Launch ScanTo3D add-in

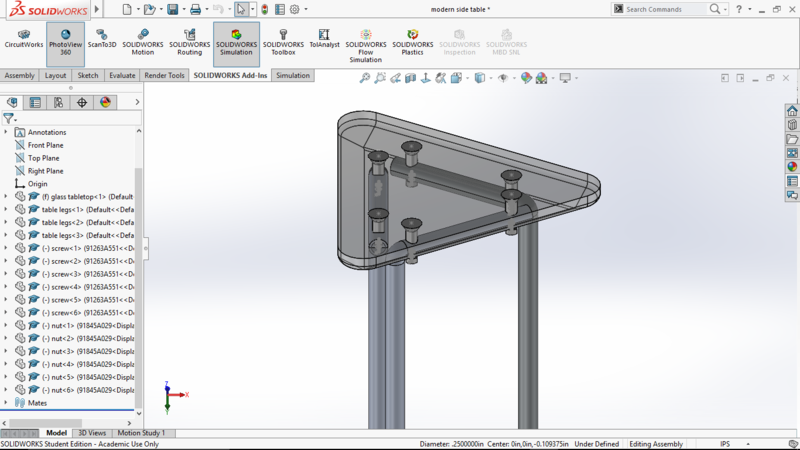(102, 39)
